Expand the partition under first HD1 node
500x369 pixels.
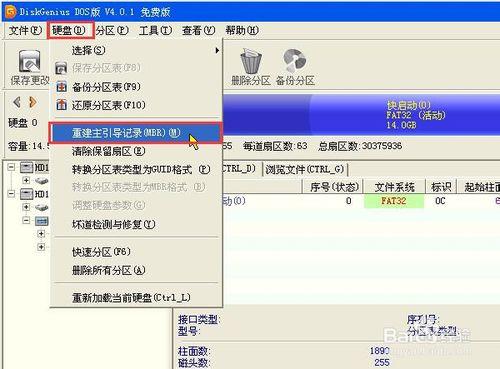[26, 180]
